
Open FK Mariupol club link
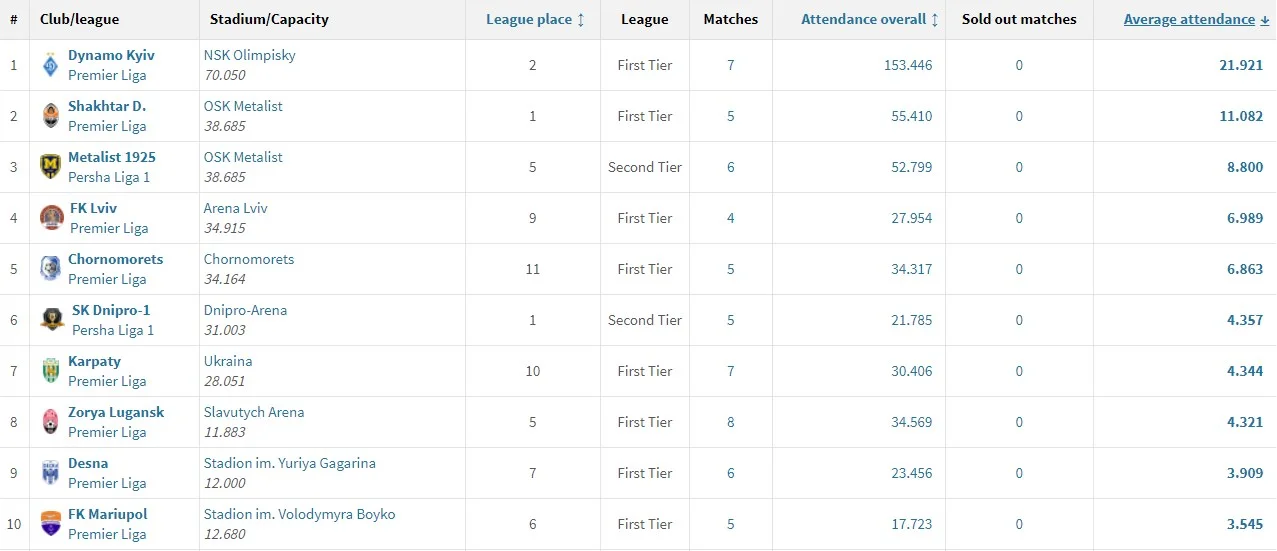(x=107, y=514)
